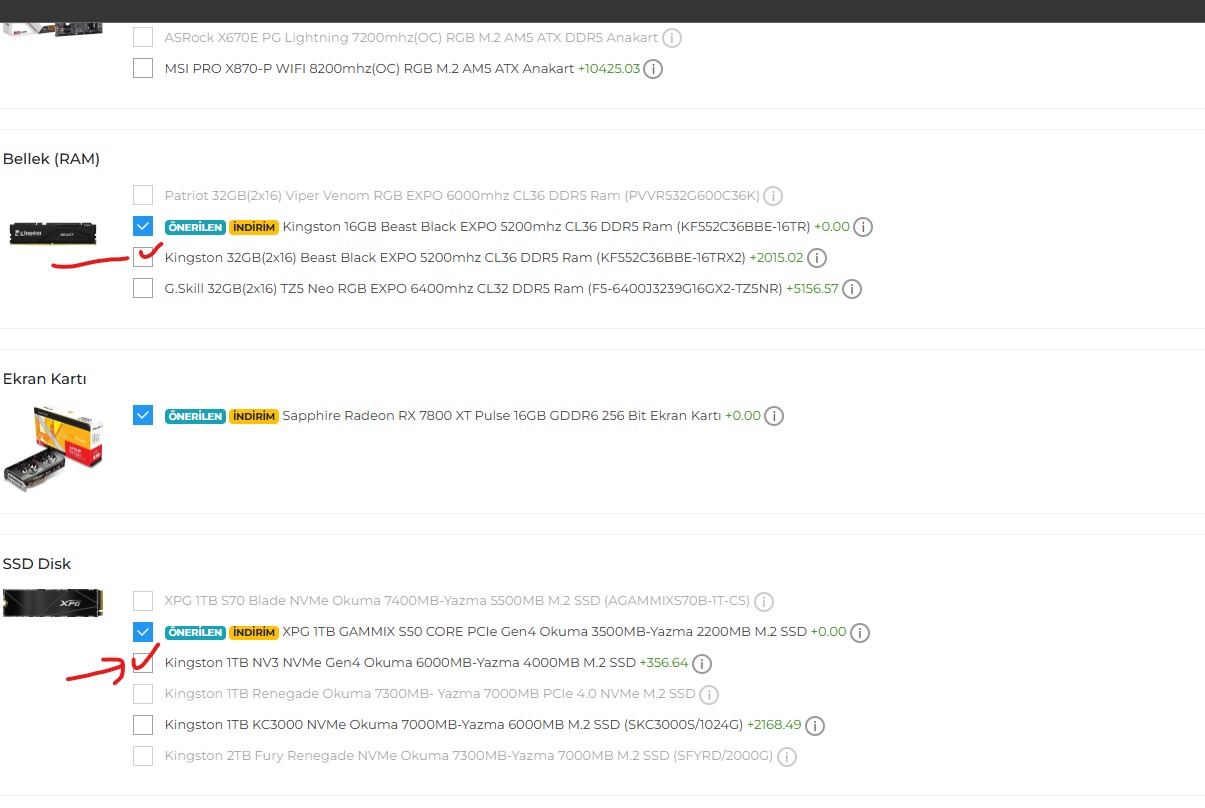This screenshot has width=1205, height=808.
Task: Select Kingston 32GB(2x16) Beast Black RAM checkbox
Action: point(143,257)
